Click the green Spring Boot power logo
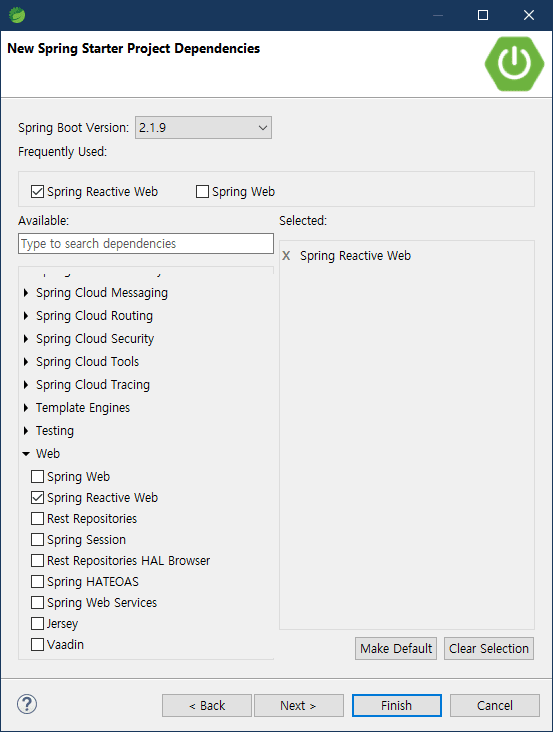This screenshot has height=732, width=553. tap(514, 63)
